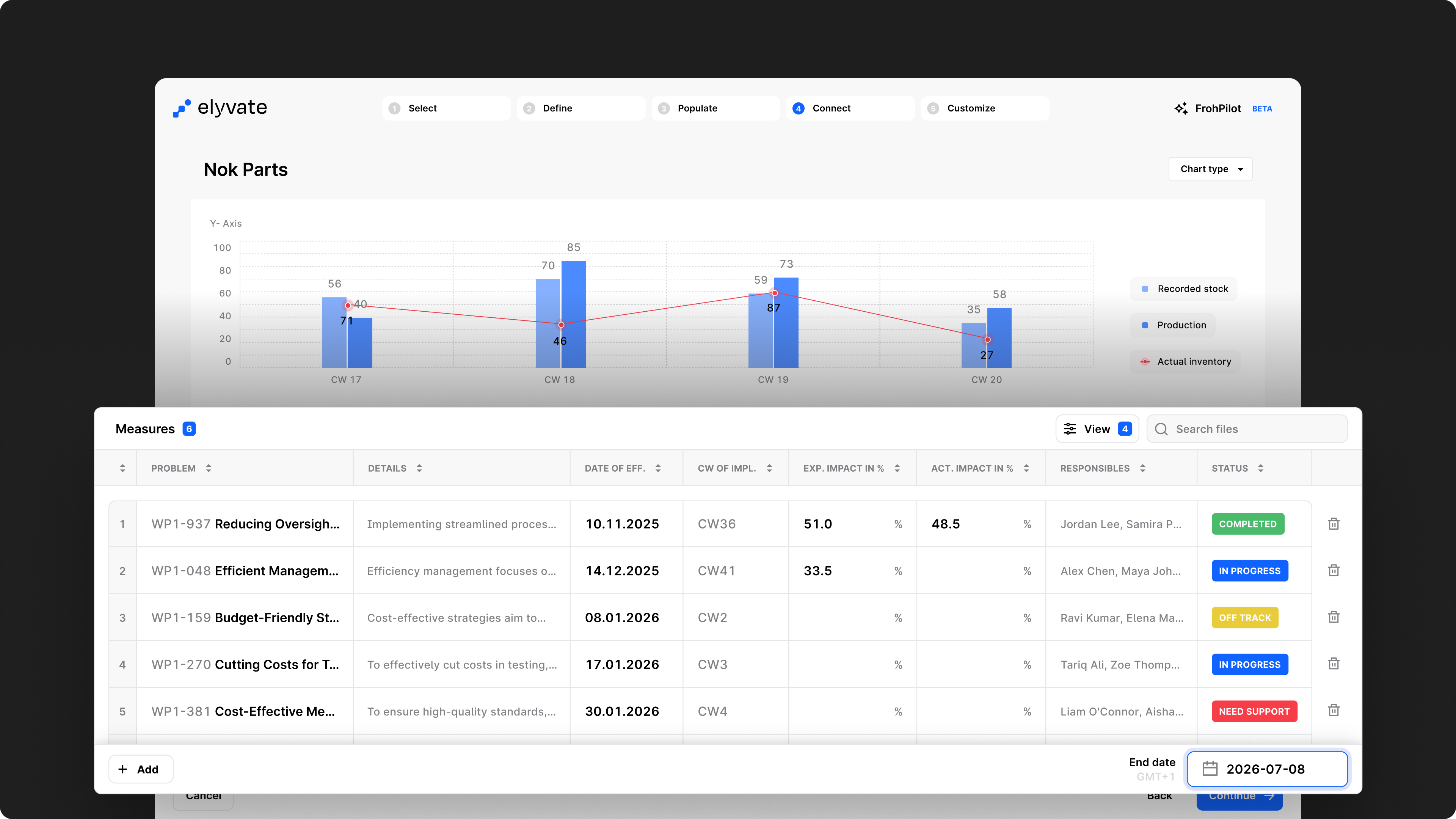Click the magnifier icon in search box
Viewport: 1456px width, 819px height.
[1161, 429]
